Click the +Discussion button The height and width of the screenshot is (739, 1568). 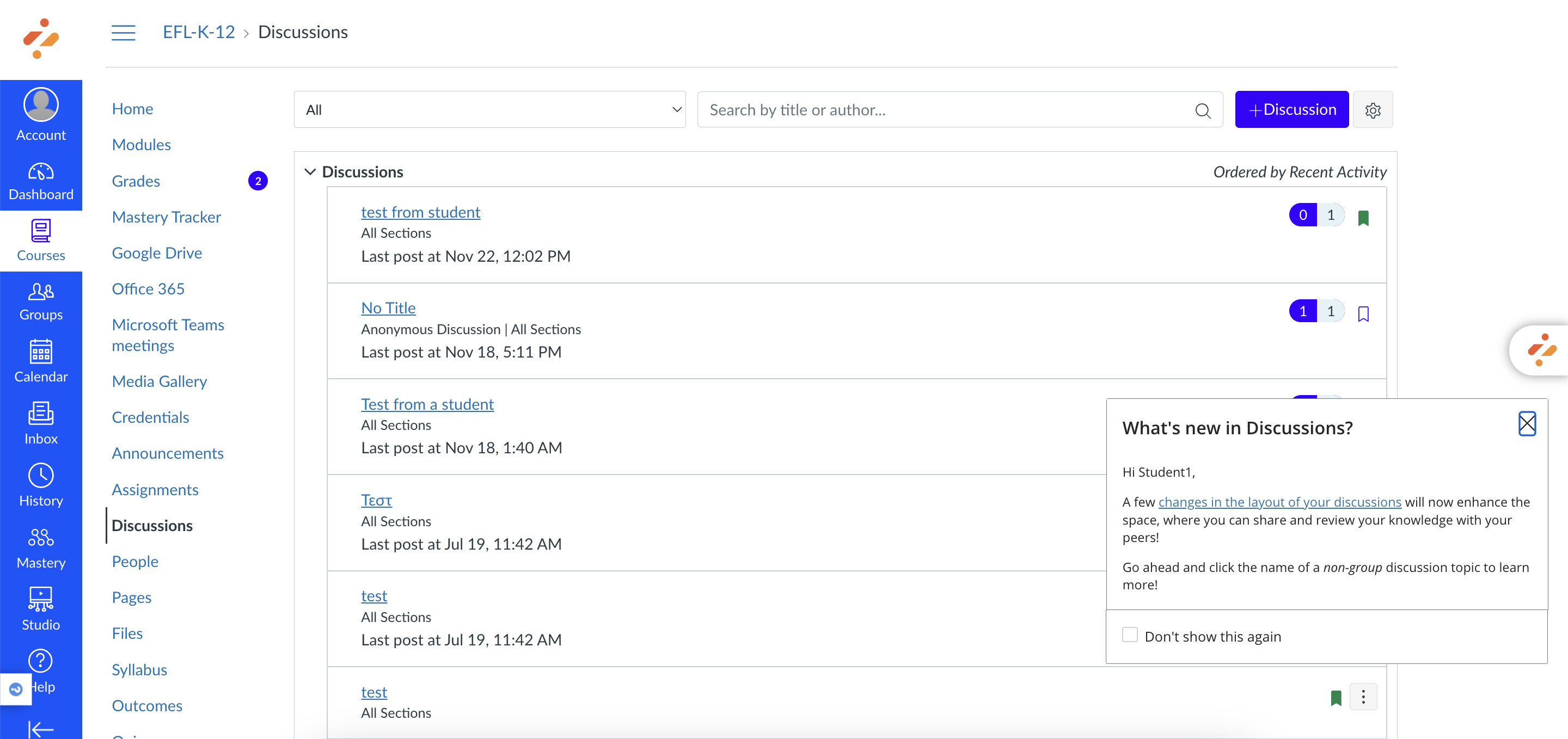coord(1291,109)
